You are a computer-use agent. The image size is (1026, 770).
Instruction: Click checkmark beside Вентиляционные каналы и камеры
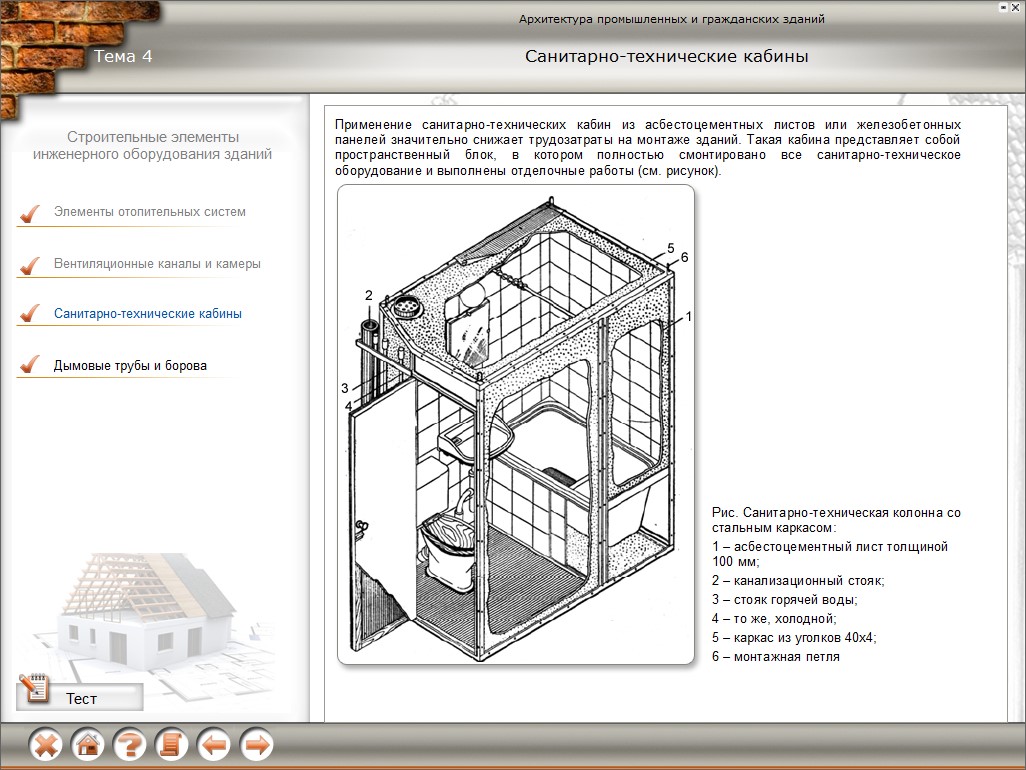point(30,265)
